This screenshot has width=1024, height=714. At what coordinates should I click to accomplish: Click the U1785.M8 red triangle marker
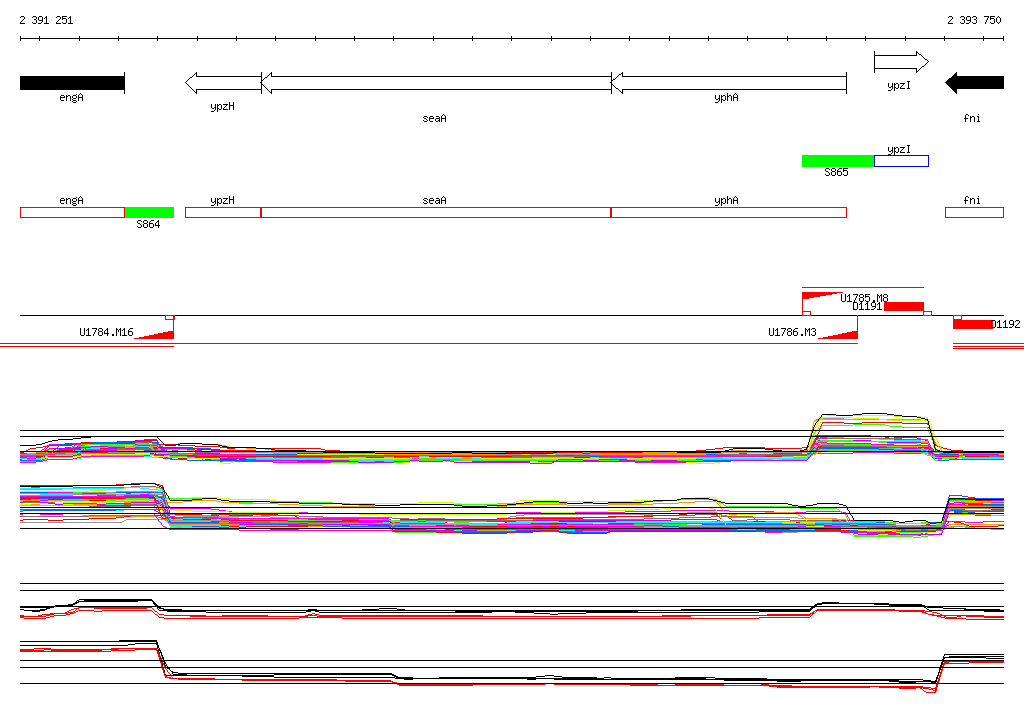point(822,295)
